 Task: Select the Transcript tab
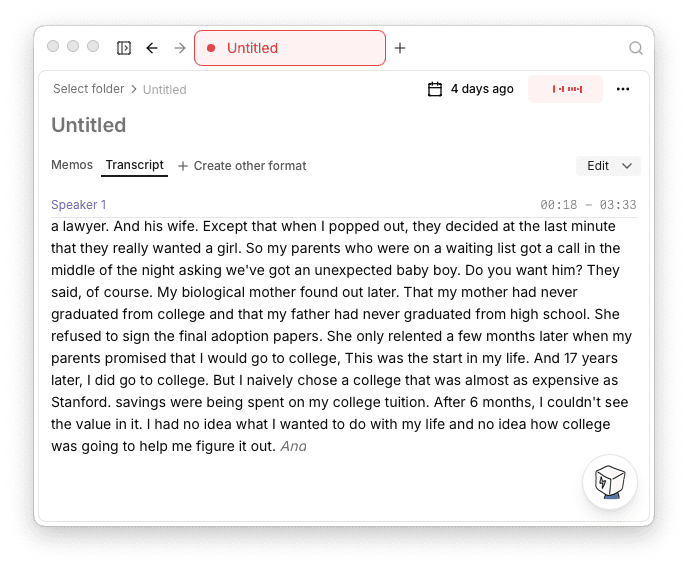pyautogui.click(x=134, y=165)
